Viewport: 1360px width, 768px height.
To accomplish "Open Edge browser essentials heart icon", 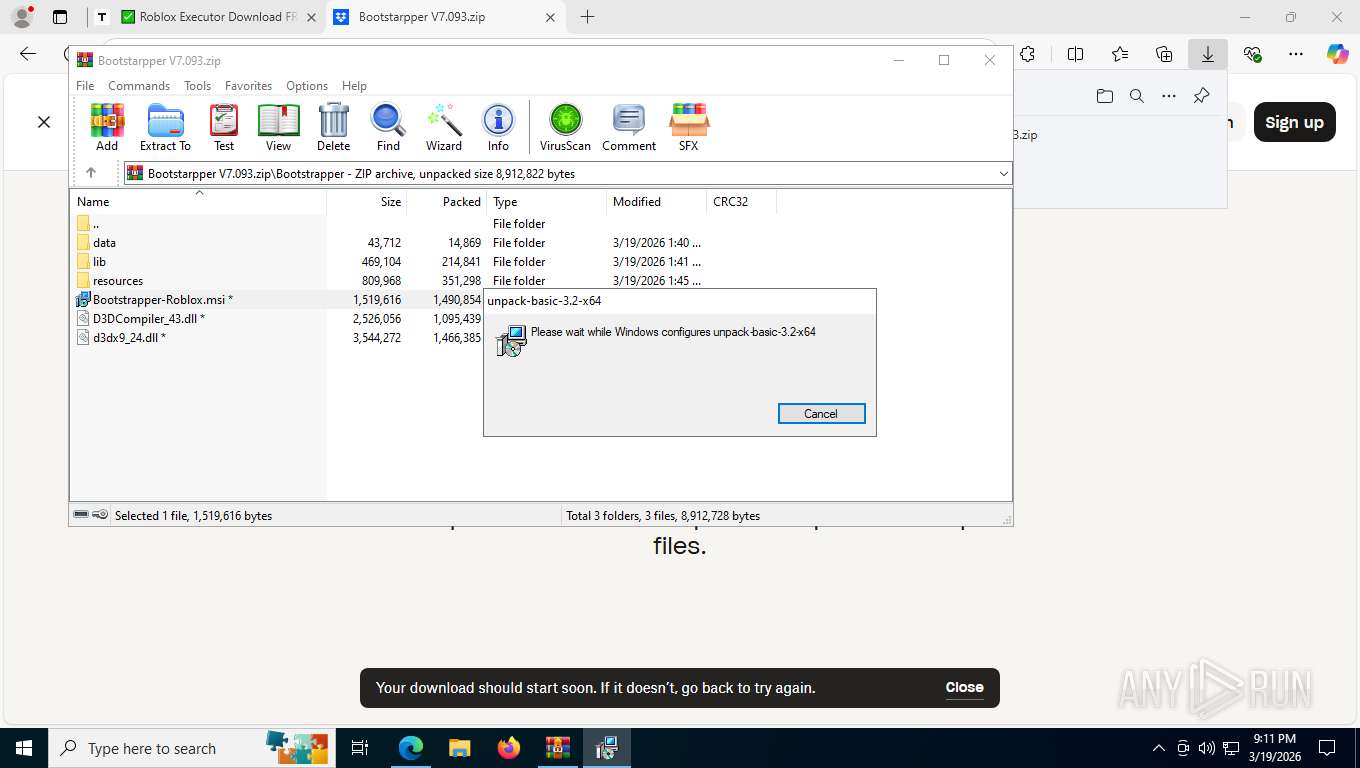I will (1252, 54).
